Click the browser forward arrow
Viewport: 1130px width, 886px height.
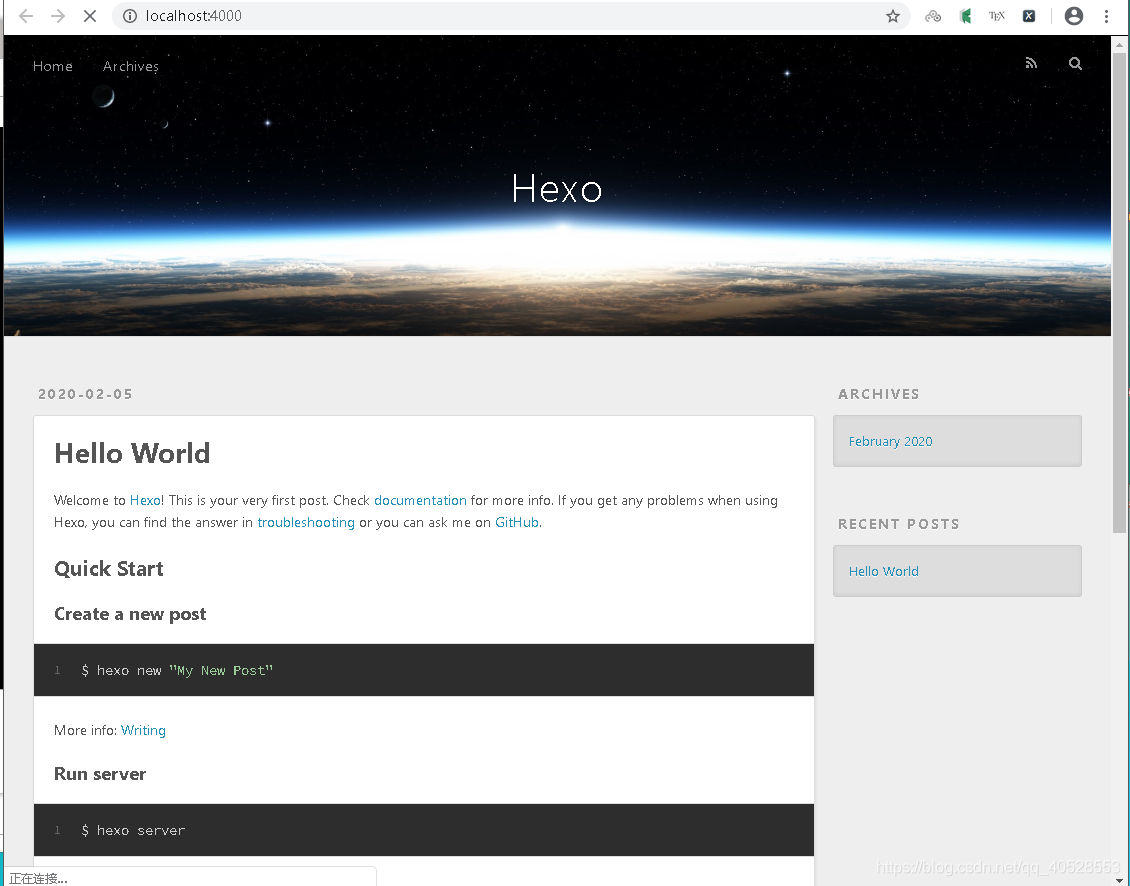[x=58, y=16]
